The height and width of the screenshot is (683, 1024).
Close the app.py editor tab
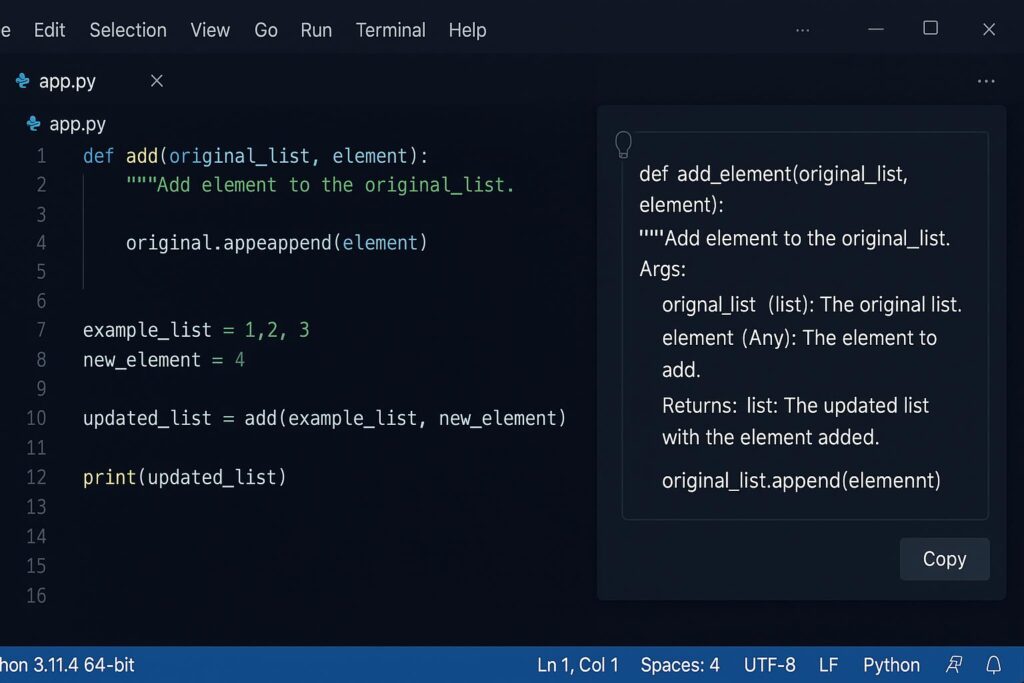click(157, 81)
